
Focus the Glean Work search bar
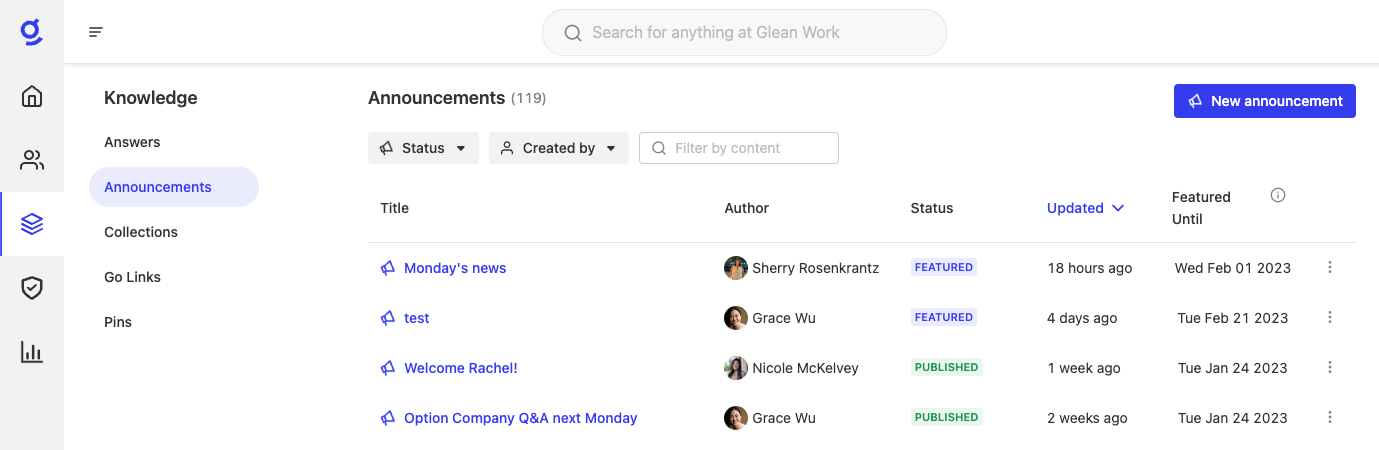click(x=744, y=33)
